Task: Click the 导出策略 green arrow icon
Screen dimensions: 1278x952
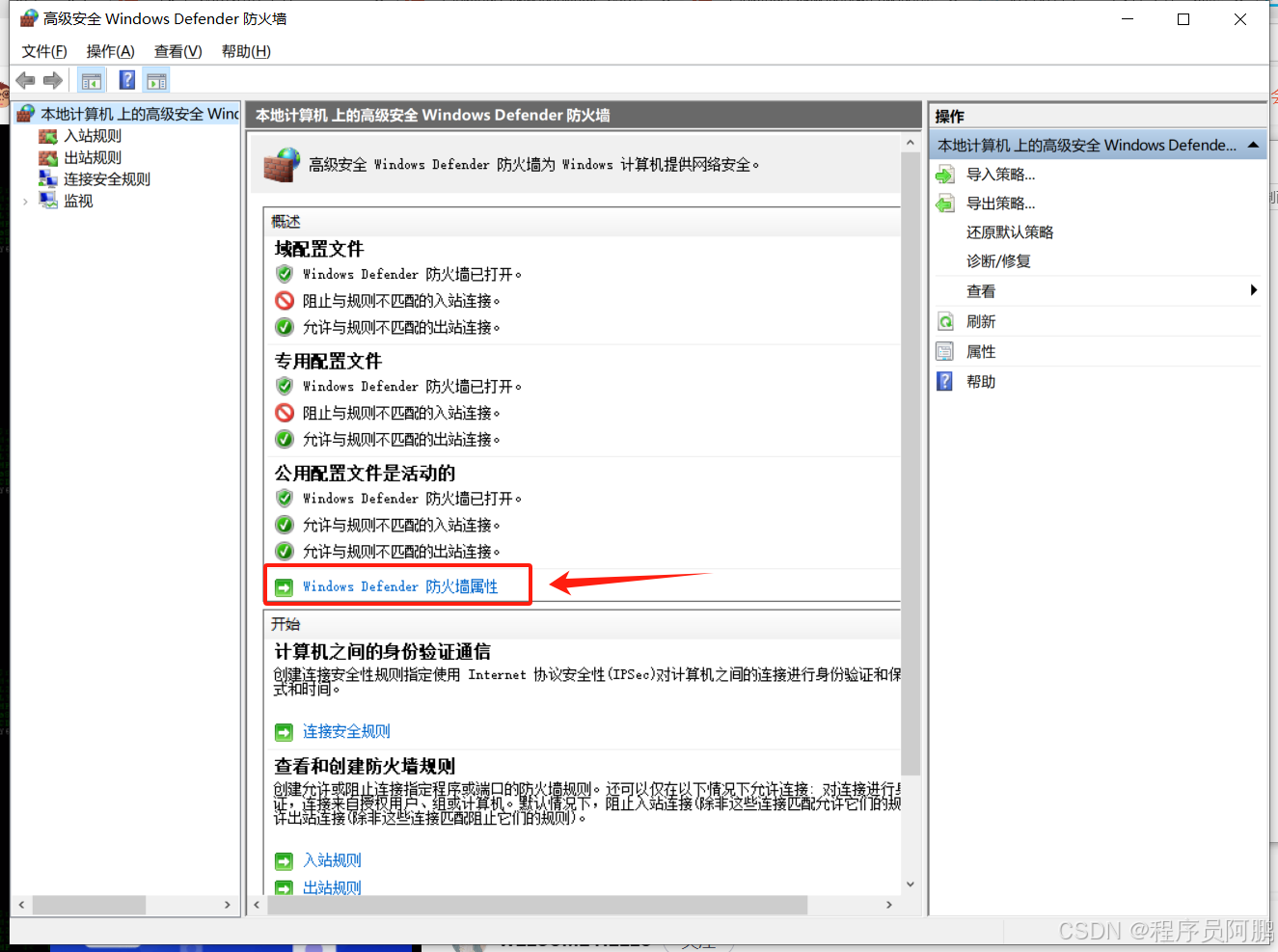Action: pyautogui.click(x=945, y=204)
